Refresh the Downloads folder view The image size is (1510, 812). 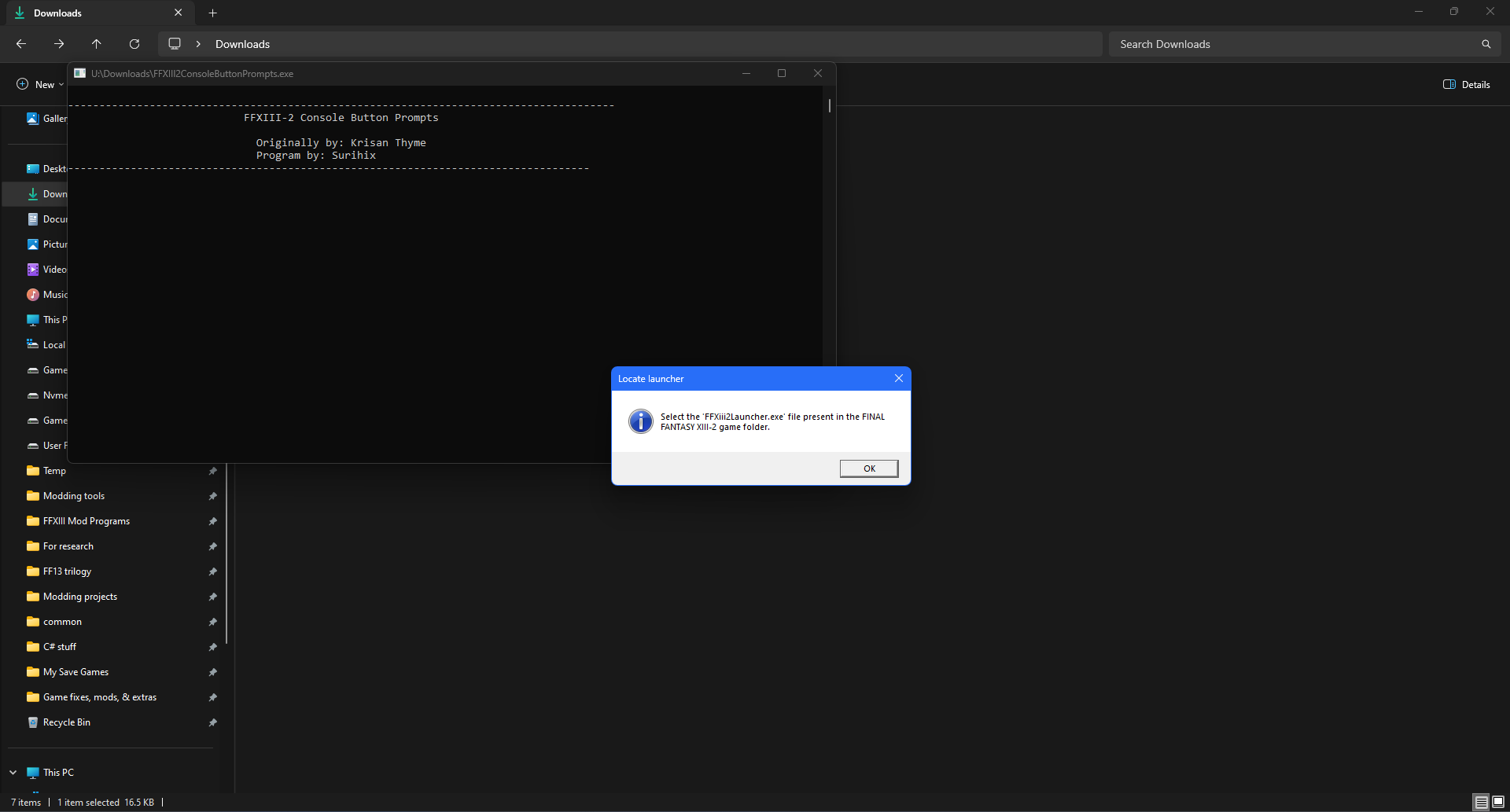point(134,44)
